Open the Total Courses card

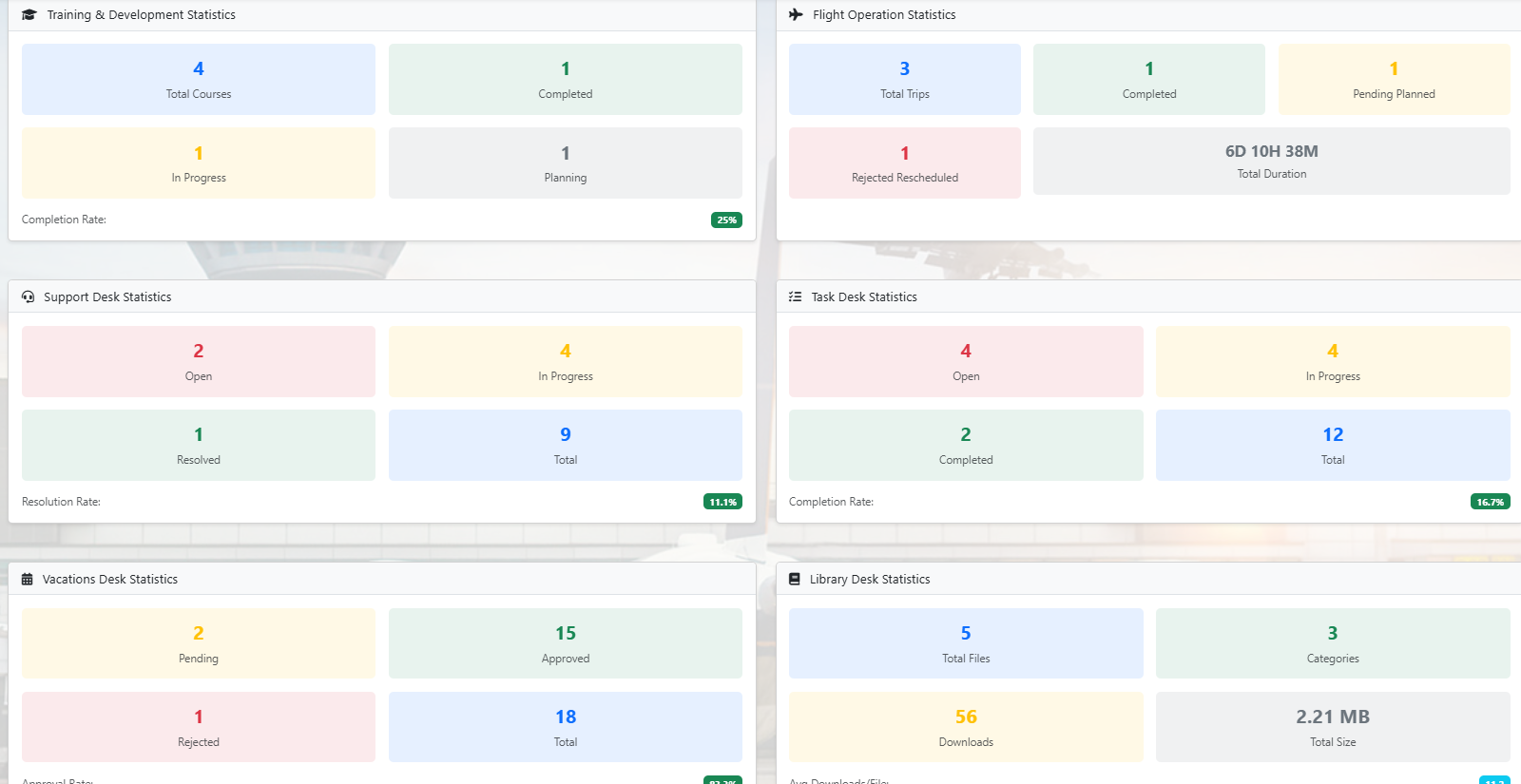coord(199,80)
